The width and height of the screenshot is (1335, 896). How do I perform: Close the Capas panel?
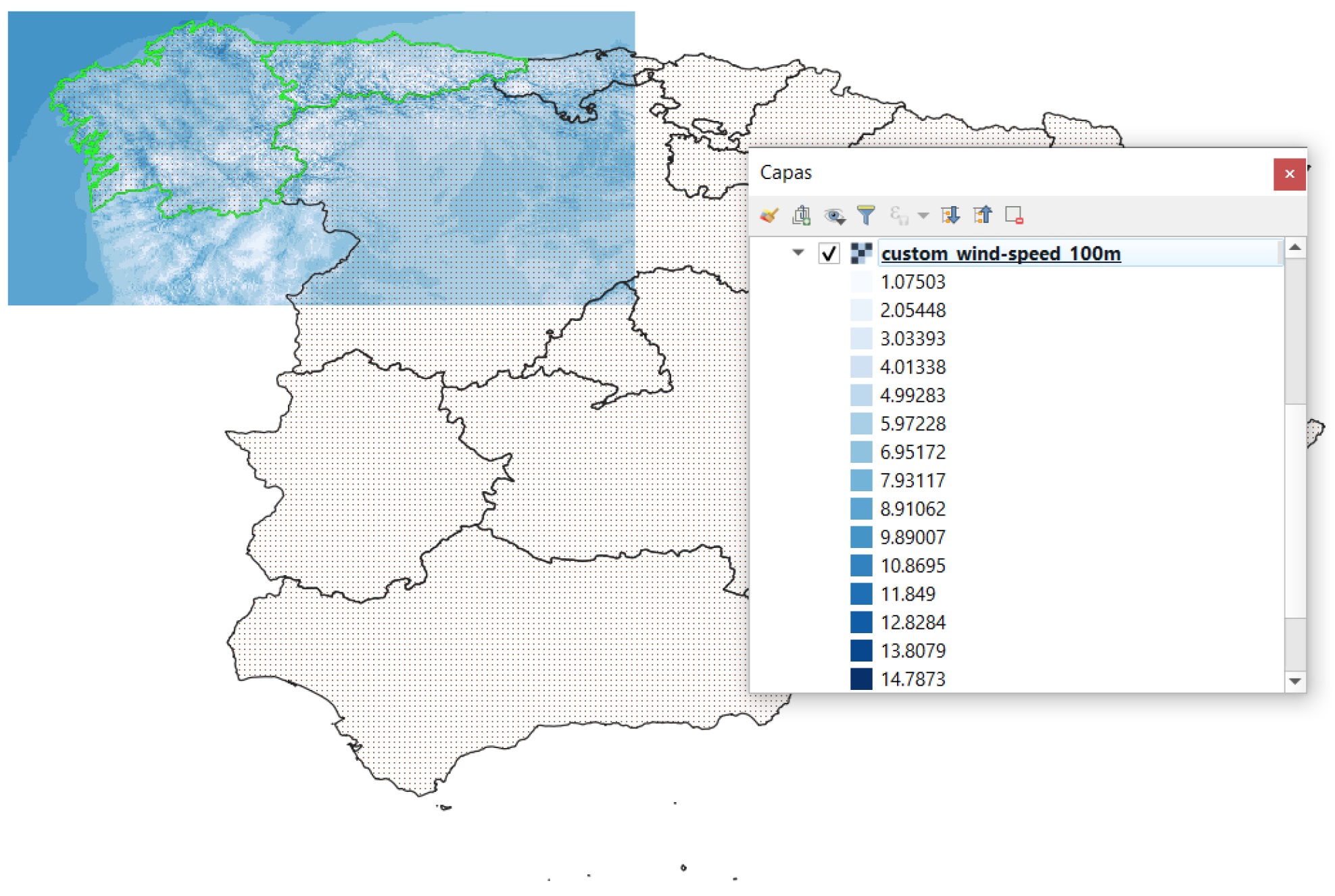coord(1288,174)
